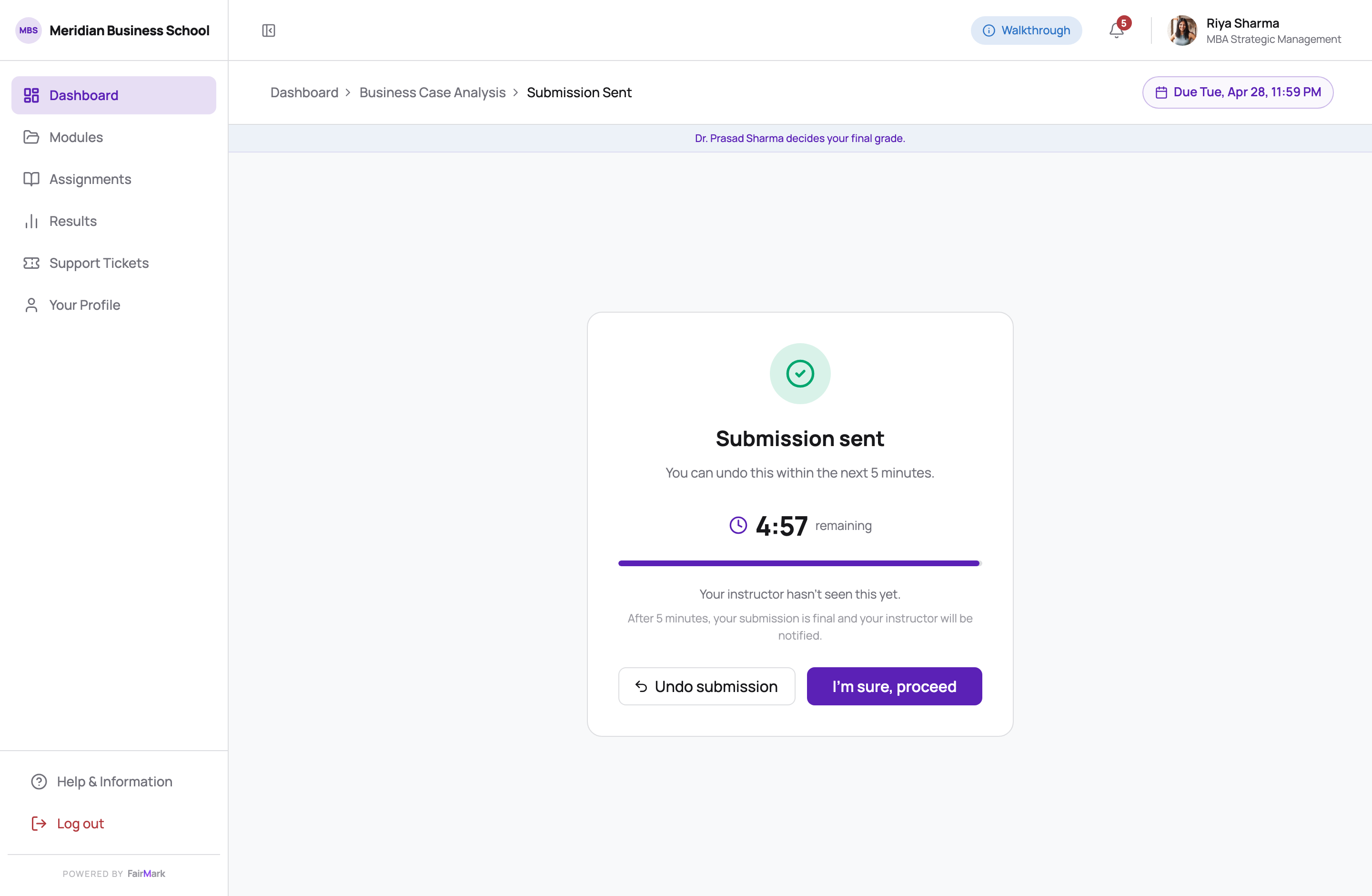Open Support Tickets page
The height and width of the screenshot is (896, 1372).
(113, 264)
